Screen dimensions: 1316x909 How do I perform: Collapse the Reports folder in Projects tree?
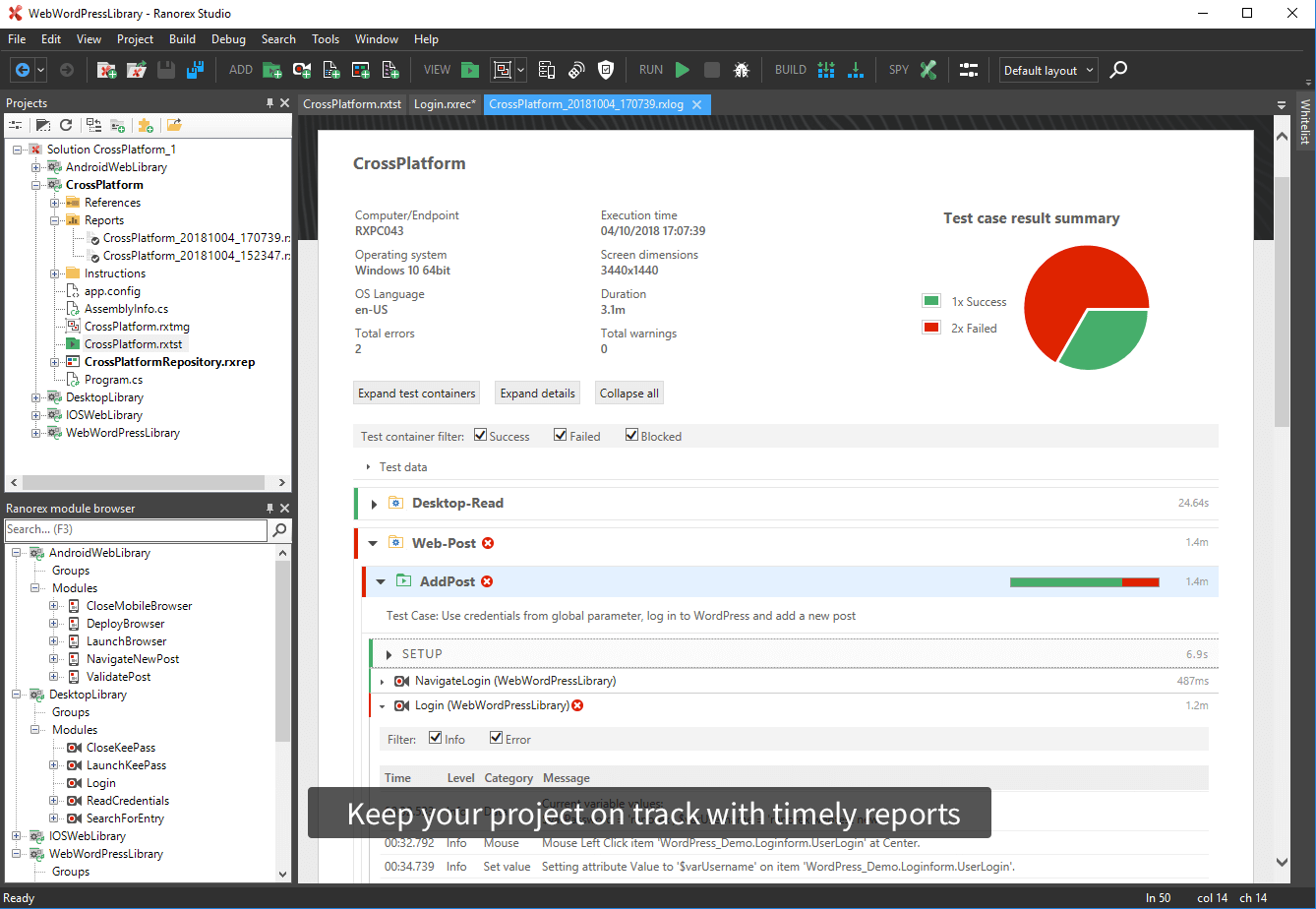[x=55, y=220]
